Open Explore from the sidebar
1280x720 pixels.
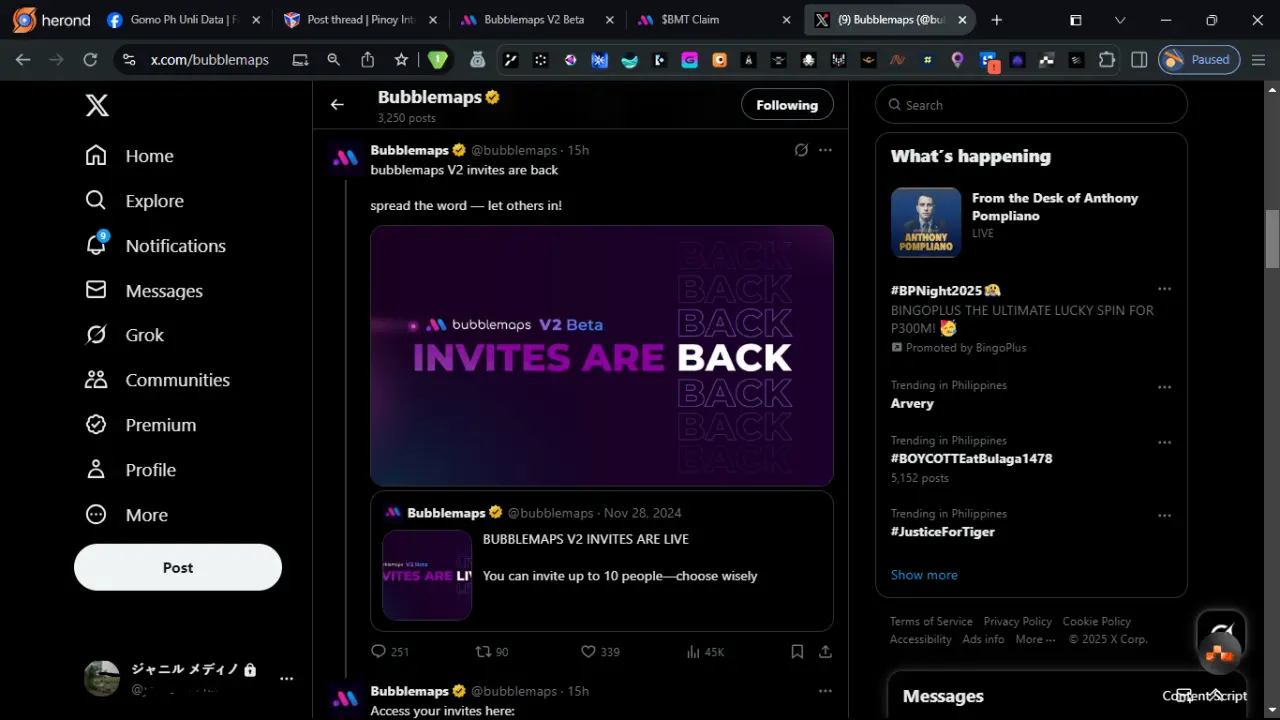(x=135, y=201)
